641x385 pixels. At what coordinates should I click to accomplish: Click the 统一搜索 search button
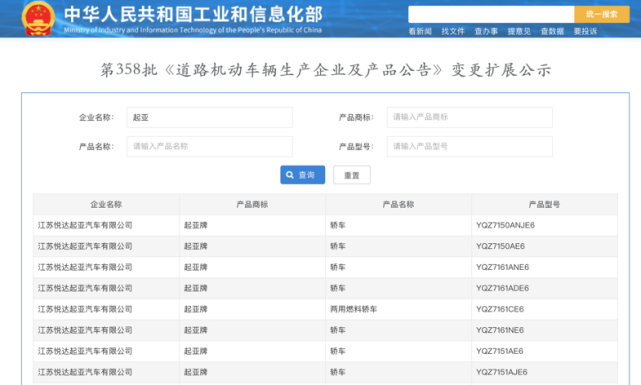(x=601, y=14)
